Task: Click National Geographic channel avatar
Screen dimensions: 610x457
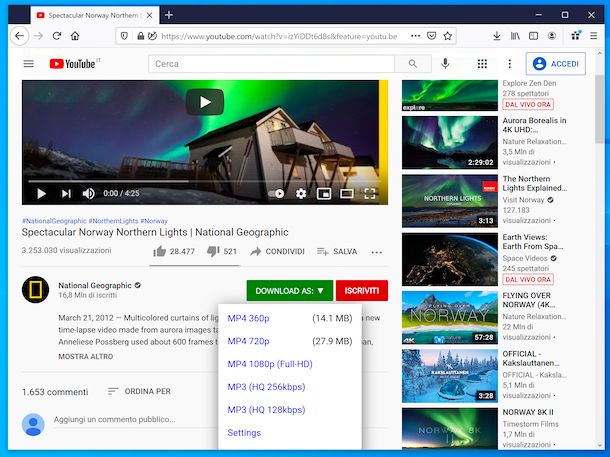Action: tap(35, 290)
